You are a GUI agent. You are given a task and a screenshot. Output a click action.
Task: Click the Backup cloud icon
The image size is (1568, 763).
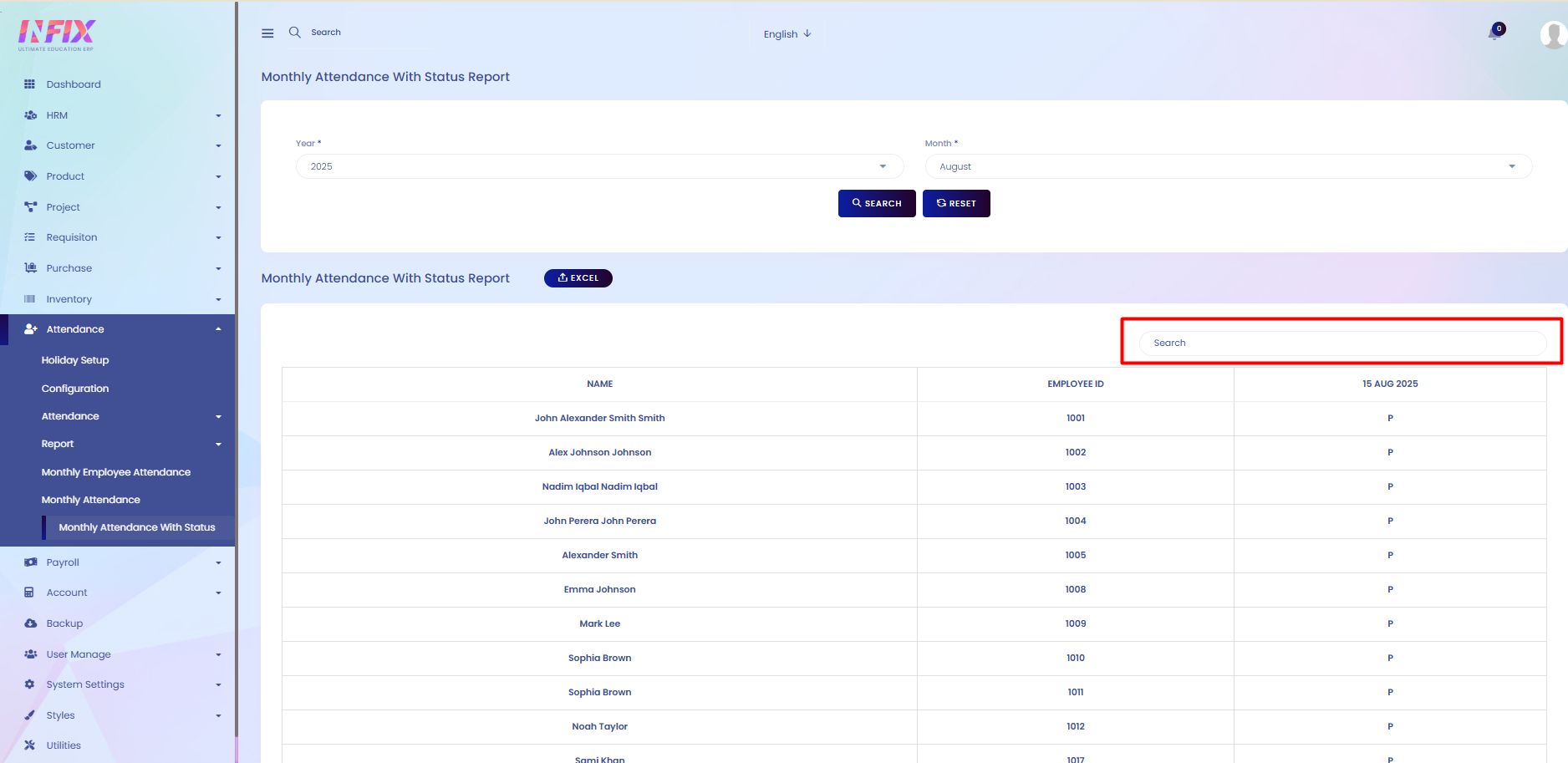30,623
